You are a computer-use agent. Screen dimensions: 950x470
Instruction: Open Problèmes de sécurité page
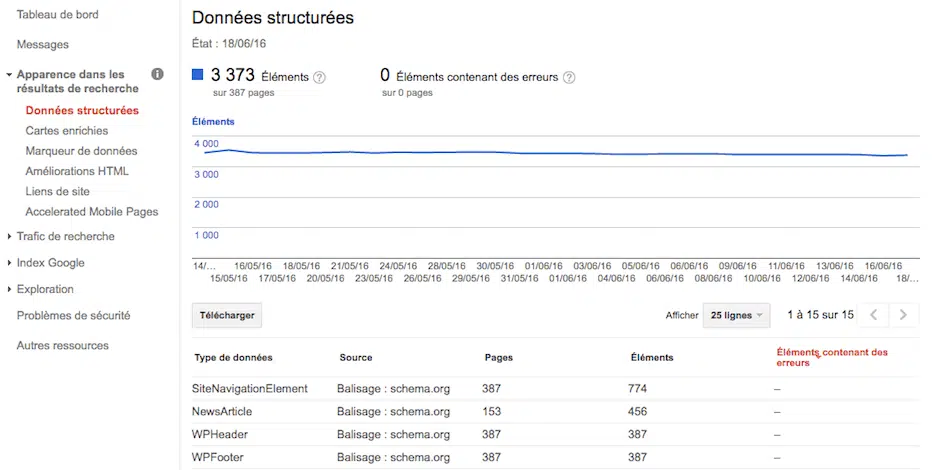(74, 316)
